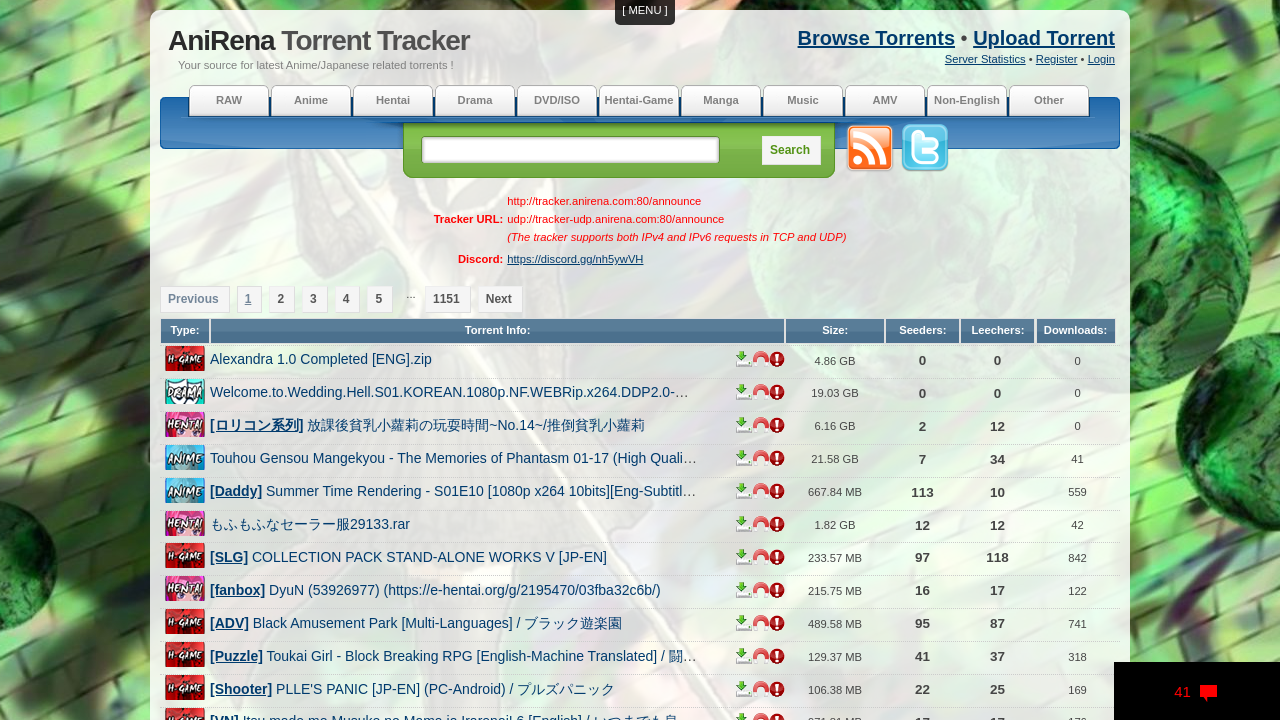
Task: Download torrent for Touhou Gensou Mangekyou
Action: 743,458
